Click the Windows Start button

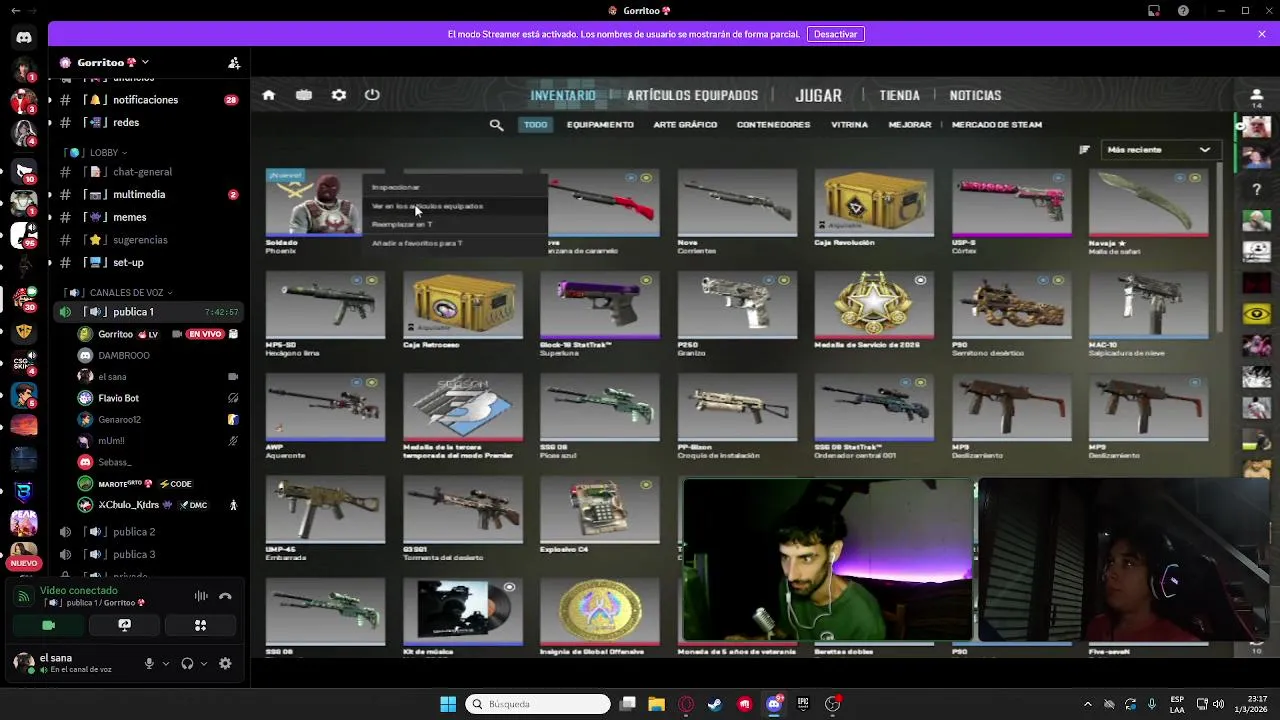(x=448, y=704)
